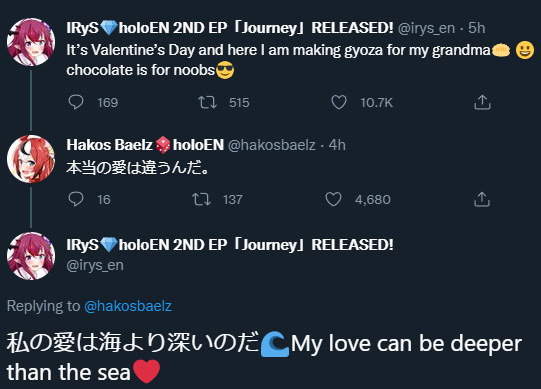The image size is (541, 389).
Task: Click the IRyS display name on the bottom reply
Action: 230,245
